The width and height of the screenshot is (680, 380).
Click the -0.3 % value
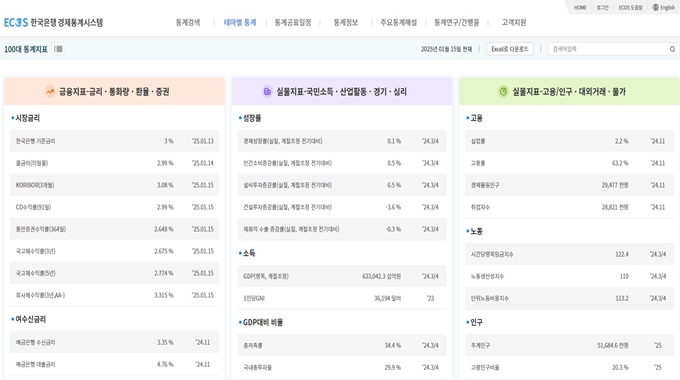pyautogui.click(x=393, y=229)
